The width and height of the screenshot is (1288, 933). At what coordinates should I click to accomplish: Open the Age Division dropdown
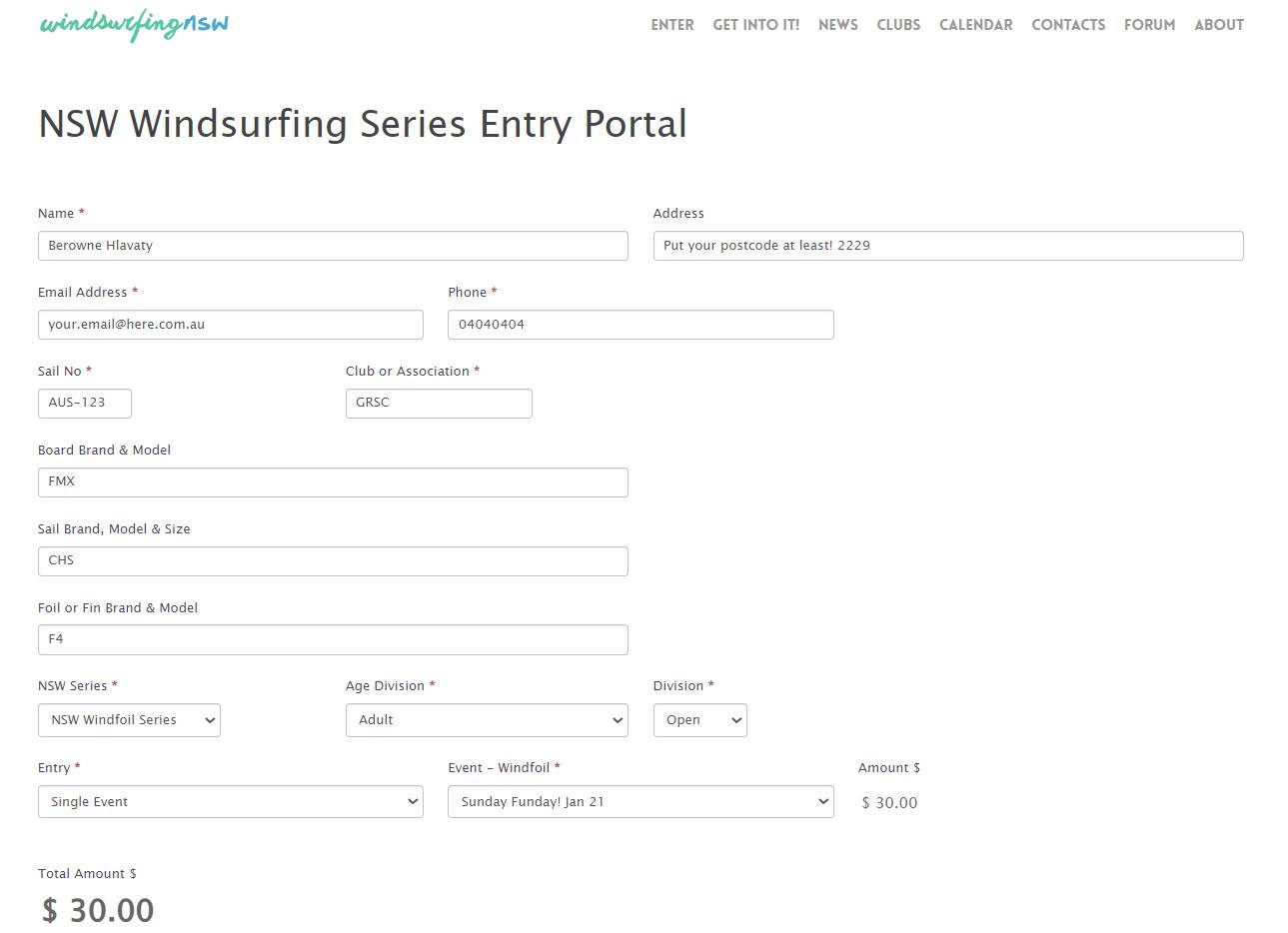(x=487, y=720)
